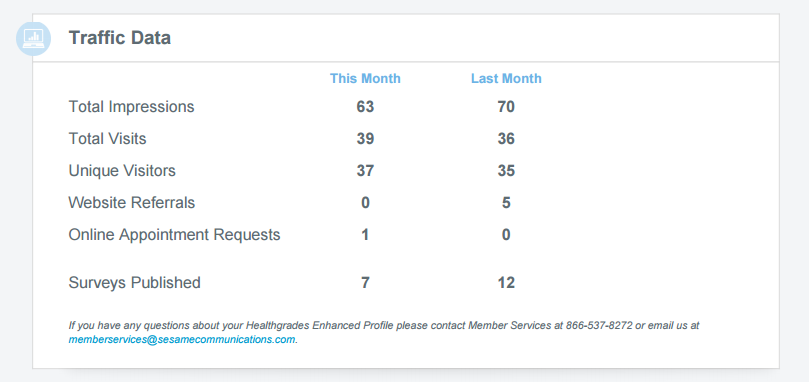Select the This Month column header
Image resolution: width=809 pixels, height=382 pixels.
365,78
